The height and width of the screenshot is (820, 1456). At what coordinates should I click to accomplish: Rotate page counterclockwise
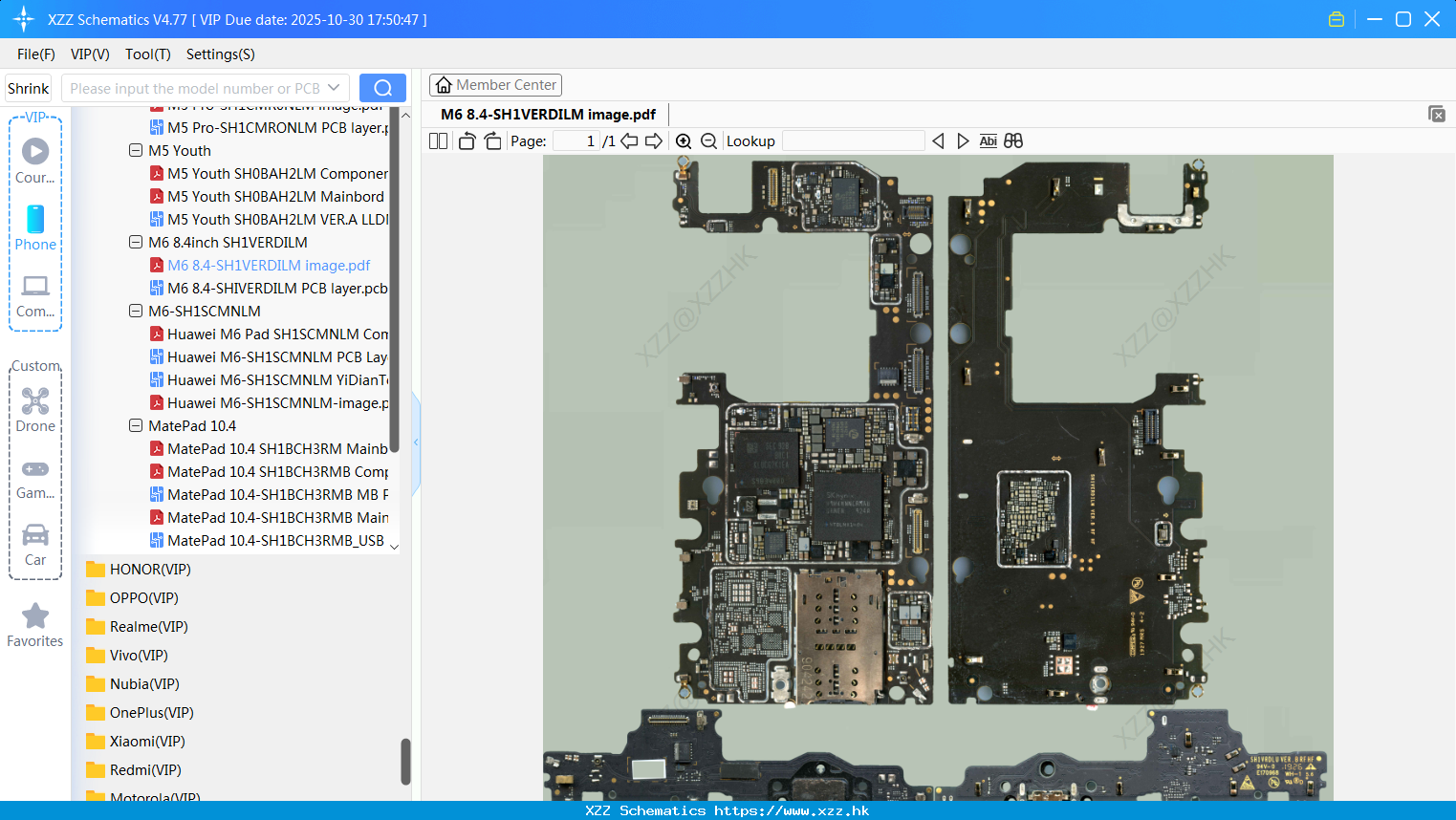click(x=467, y=141)
